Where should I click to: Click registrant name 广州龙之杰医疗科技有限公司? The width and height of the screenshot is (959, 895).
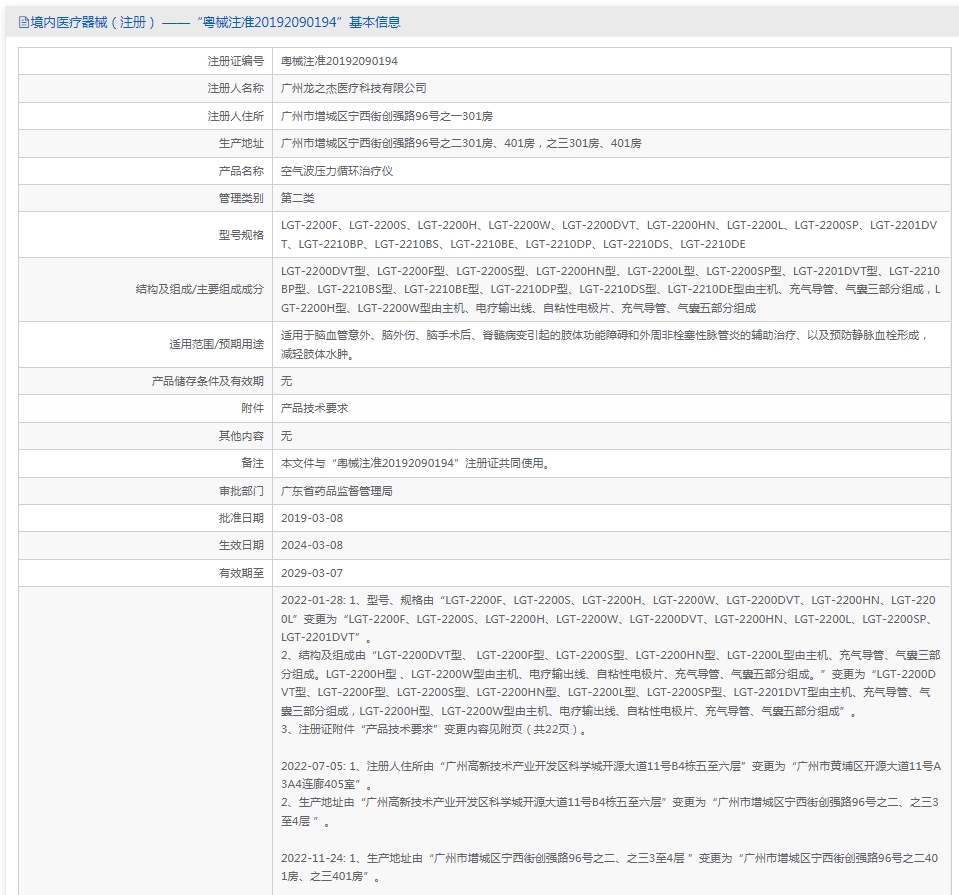(354, 88)
